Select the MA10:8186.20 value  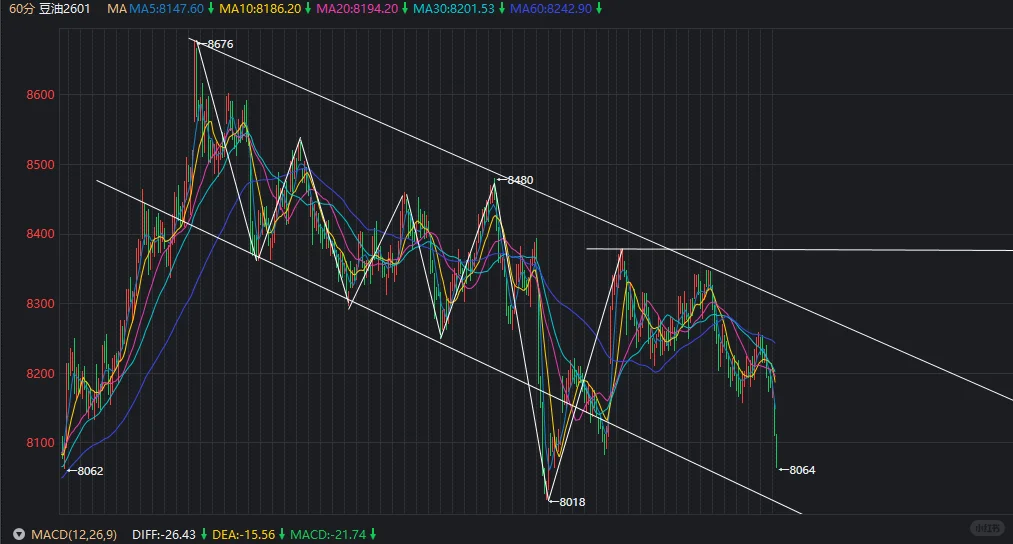click(x=260, y=8)
